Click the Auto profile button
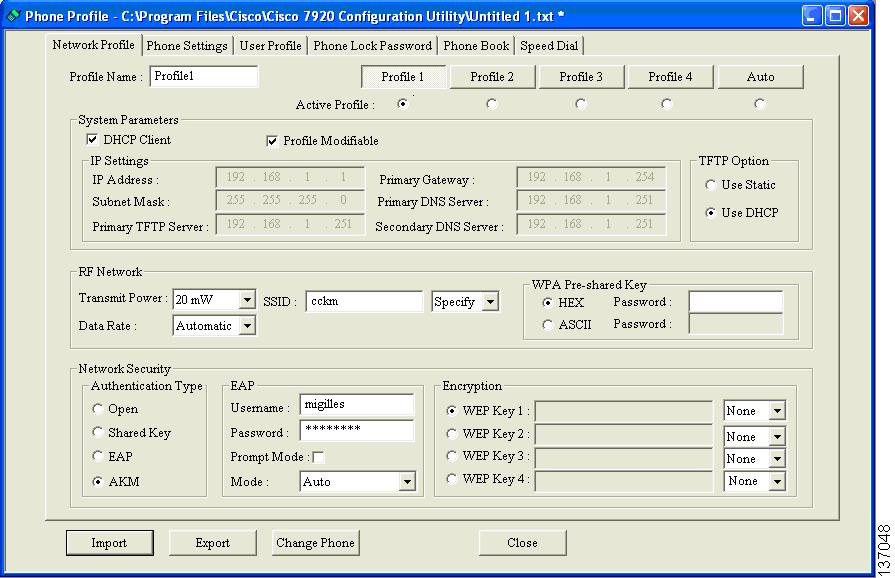 click(760, 77)
